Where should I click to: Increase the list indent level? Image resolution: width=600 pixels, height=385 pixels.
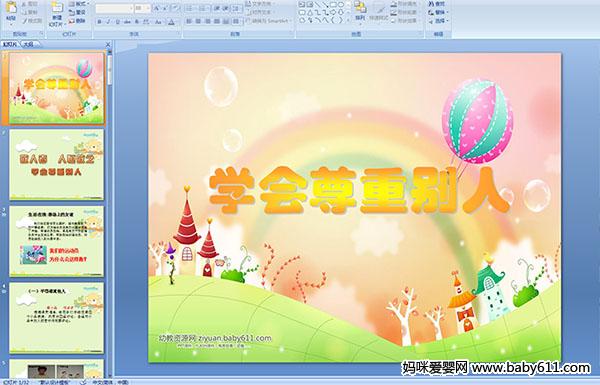(226, 8)
